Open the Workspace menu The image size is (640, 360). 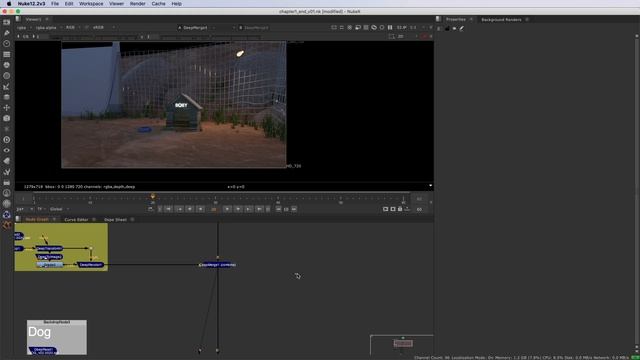pos(91,4)
